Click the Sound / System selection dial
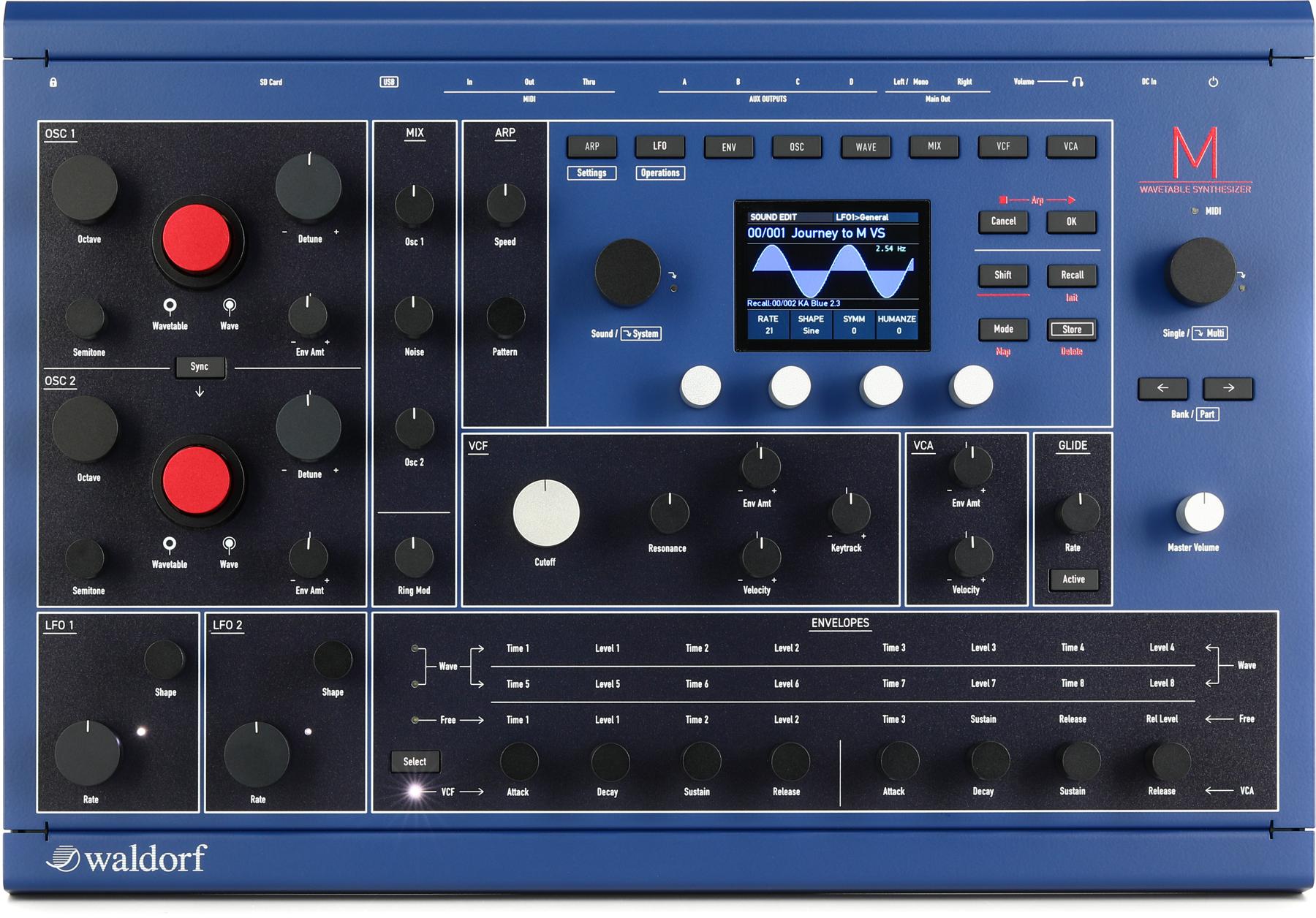 coord(628,272)
